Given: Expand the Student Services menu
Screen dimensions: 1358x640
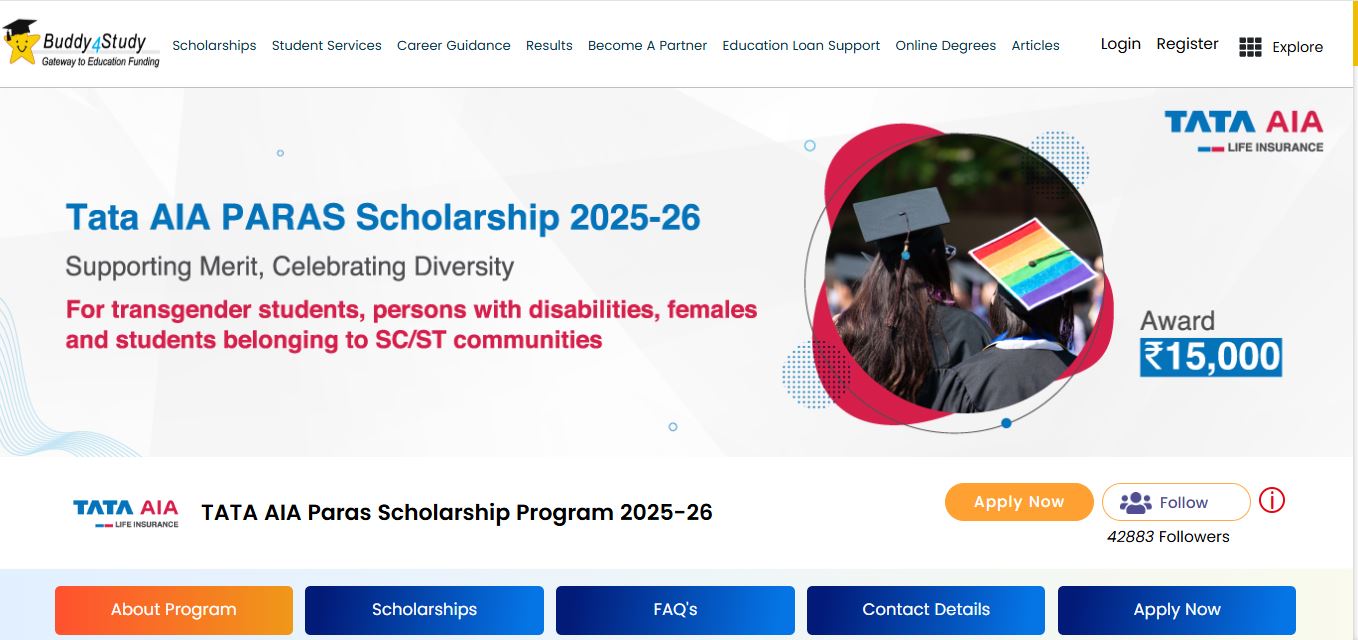Looking at the screenshot, I should (327, 45).
